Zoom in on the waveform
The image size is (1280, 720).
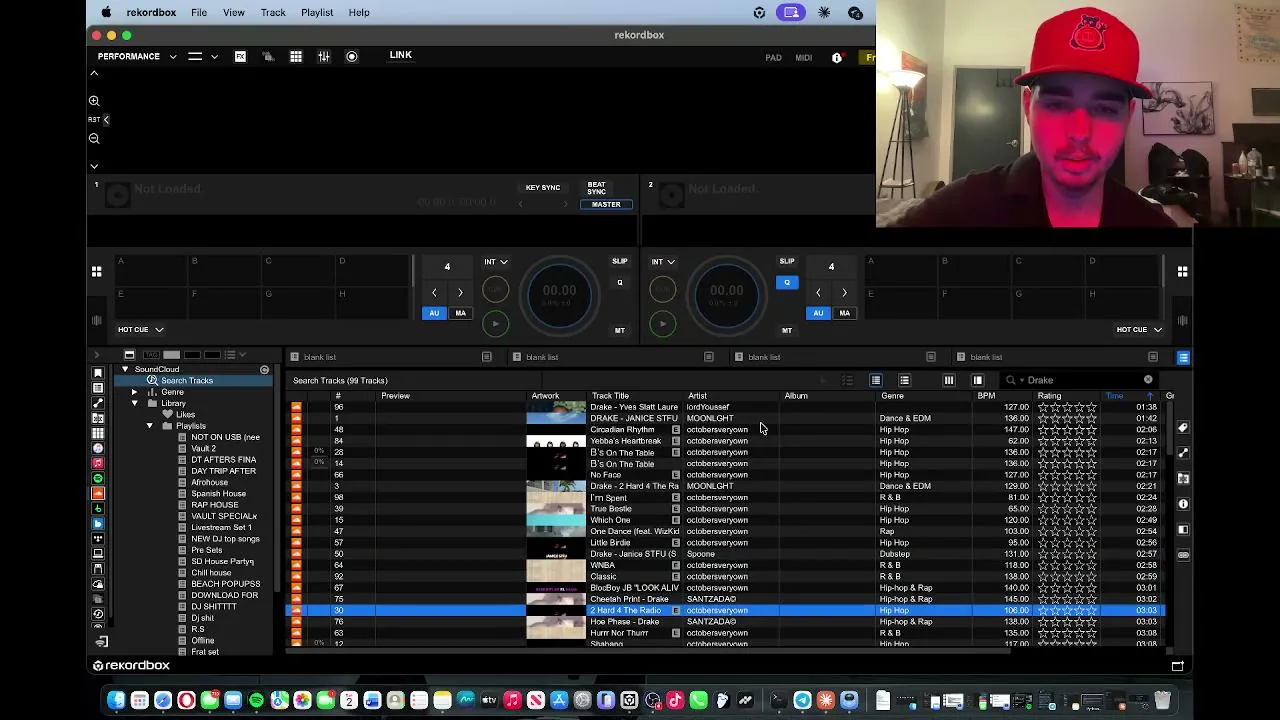(94, 101)
